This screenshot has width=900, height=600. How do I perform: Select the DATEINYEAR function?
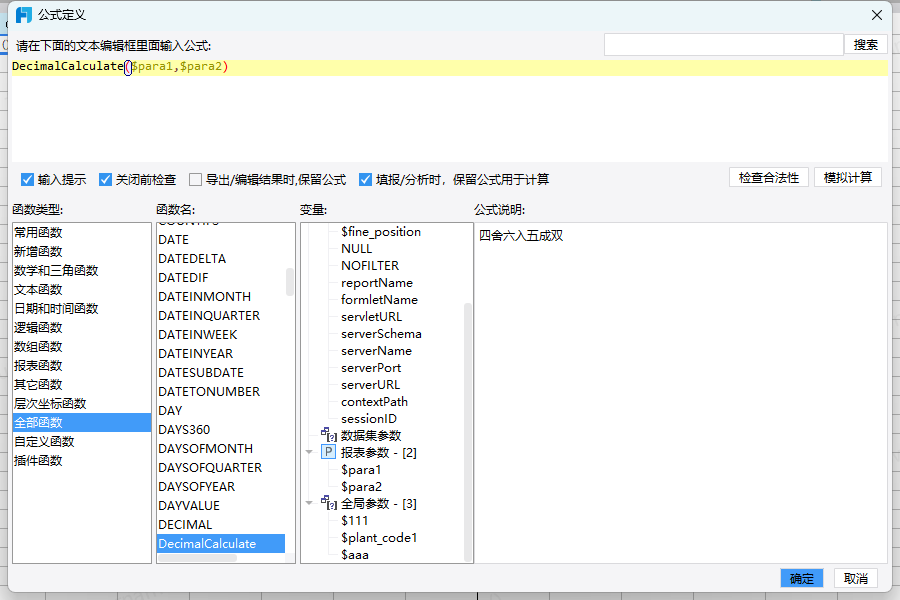pyautogui.click(x=221, y=353)
